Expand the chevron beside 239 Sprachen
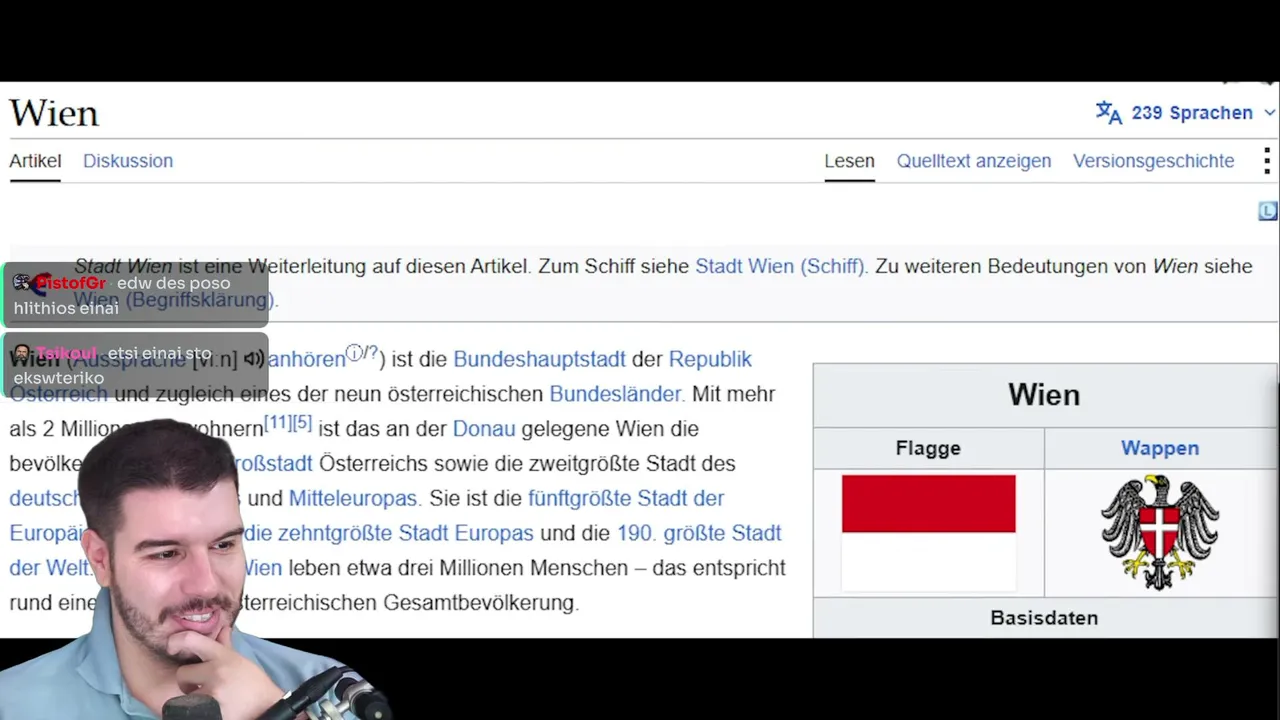Image resolution: width=1280 pixels, height=720 pixels. (1269, 113)
